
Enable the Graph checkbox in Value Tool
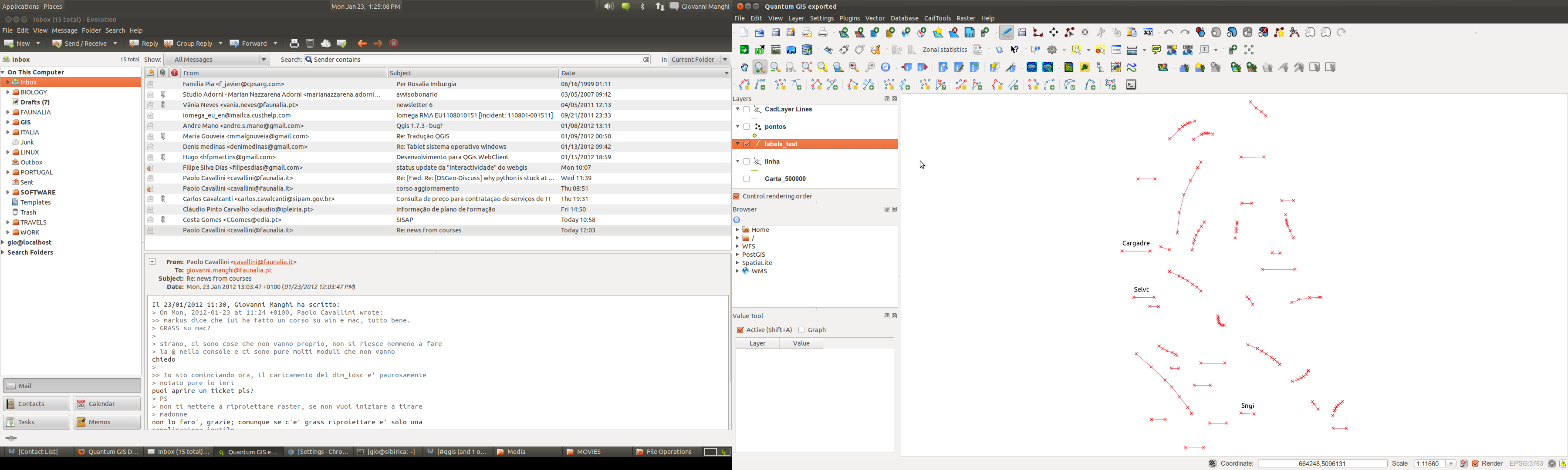pos(802,330)
